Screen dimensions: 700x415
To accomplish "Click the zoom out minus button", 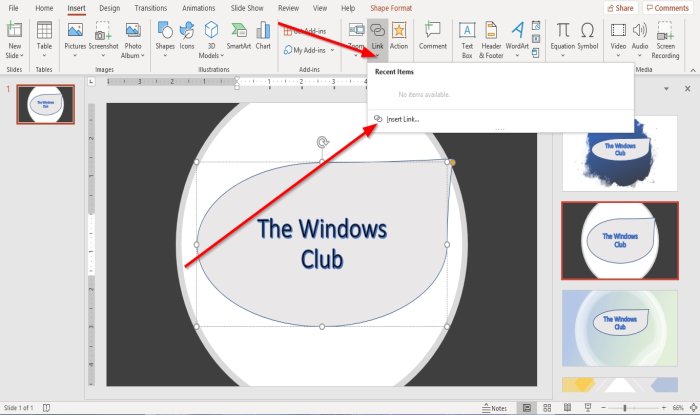I will 604,408.
